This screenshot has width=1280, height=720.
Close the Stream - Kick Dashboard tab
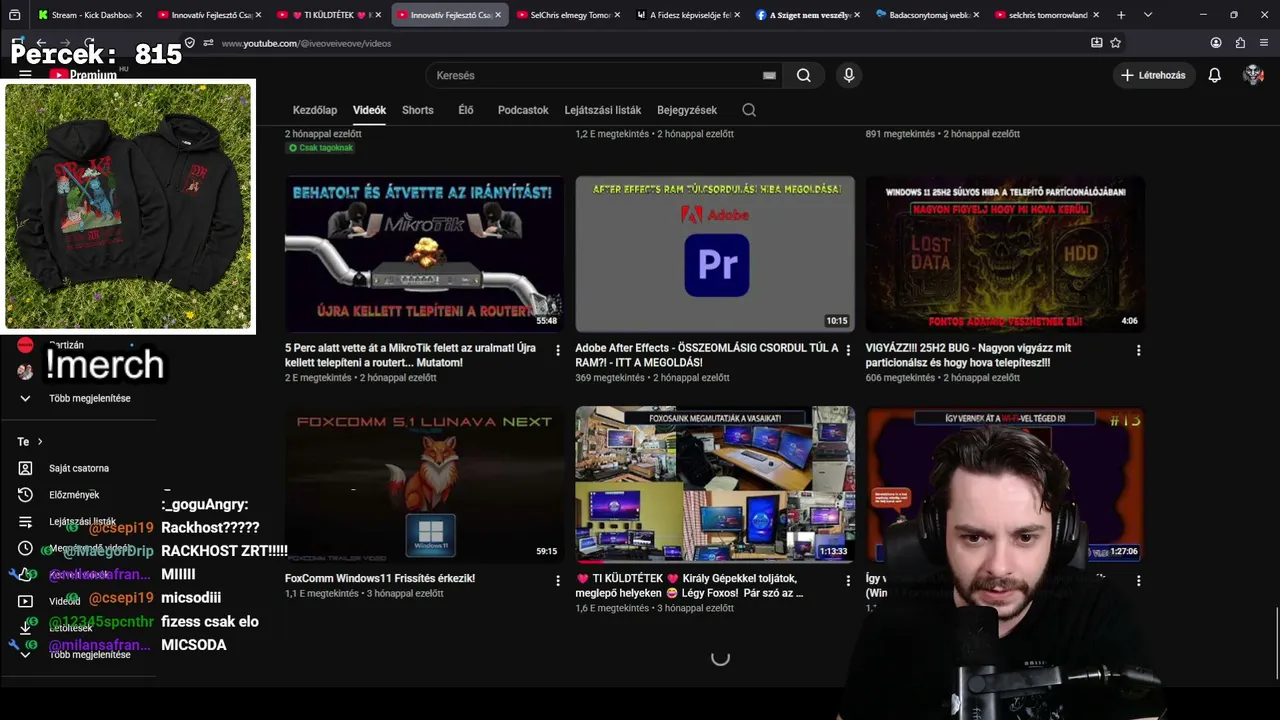tap(138, 15)
